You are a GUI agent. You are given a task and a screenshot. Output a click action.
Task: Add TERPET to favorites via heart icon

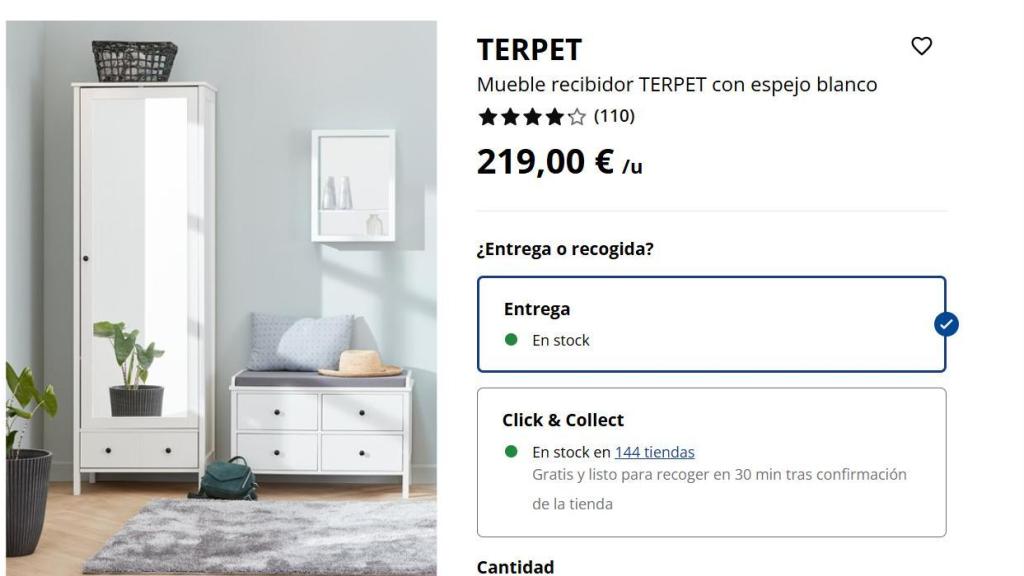[921, 46]
